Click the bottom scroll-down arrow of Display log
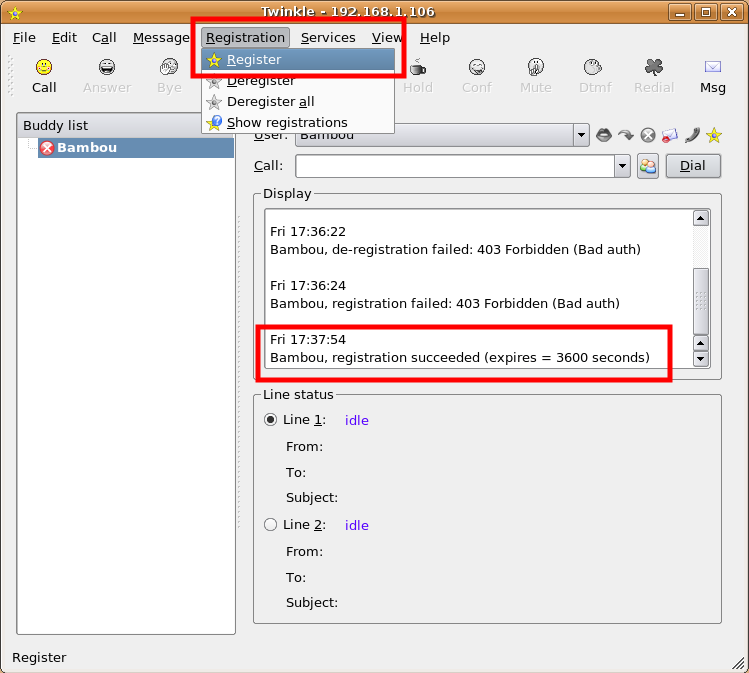Image resolution: width=749 pixels, height=673 pixels. click(x=701, y=359)
